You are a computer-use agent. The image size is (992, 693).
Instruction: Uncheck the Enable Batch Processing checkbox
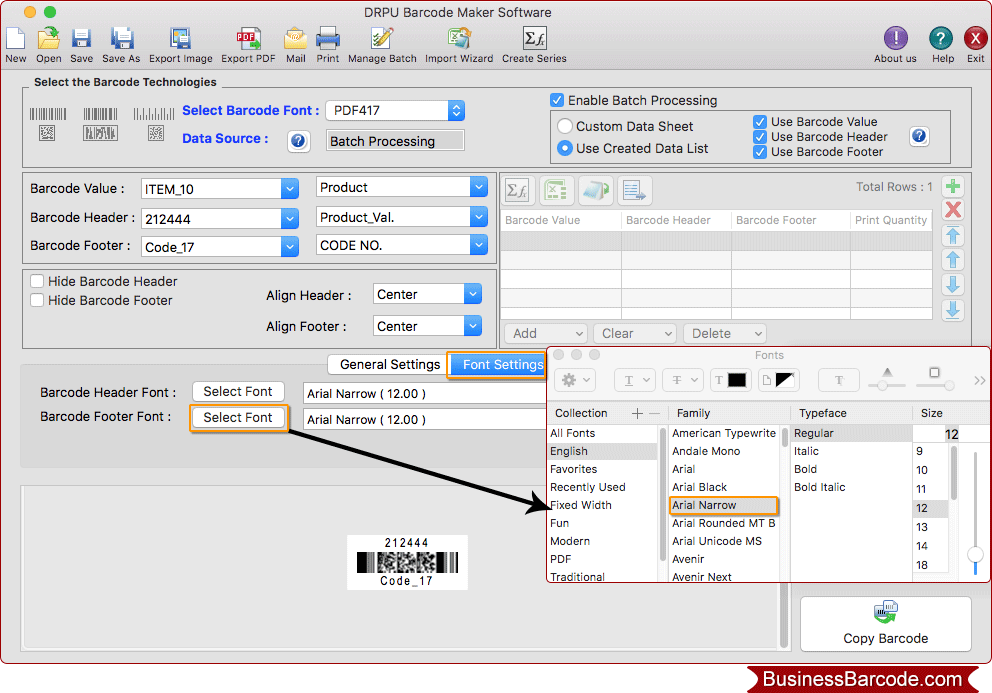557,100
